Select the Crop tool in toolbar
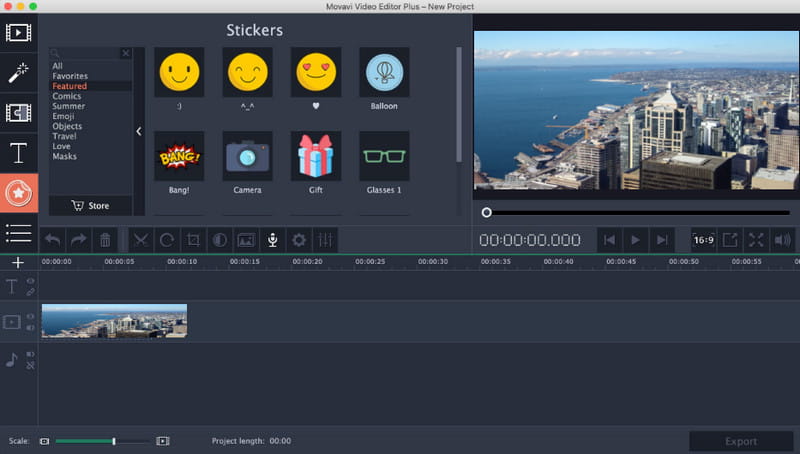The width and height of the screenshot is (800, 454). click(x=194, y=240)
